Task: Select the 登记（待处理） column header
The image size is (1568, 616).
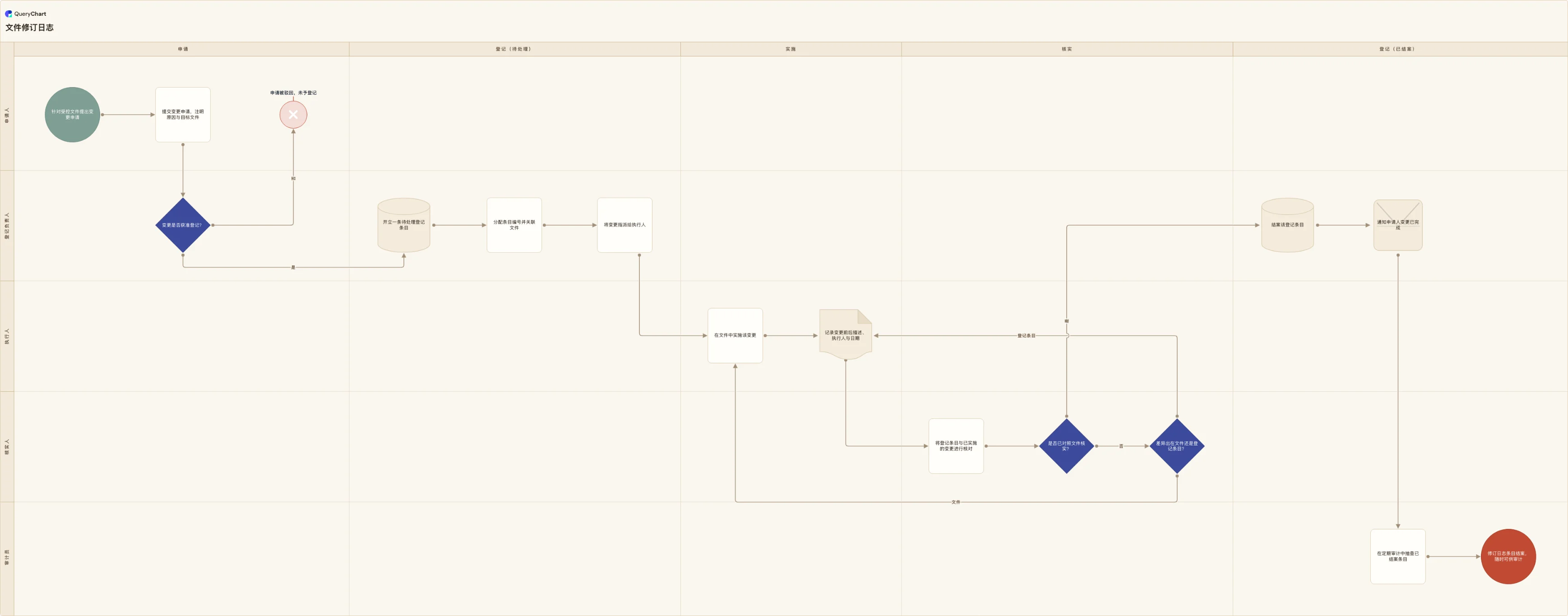Action: coord(514,49)
